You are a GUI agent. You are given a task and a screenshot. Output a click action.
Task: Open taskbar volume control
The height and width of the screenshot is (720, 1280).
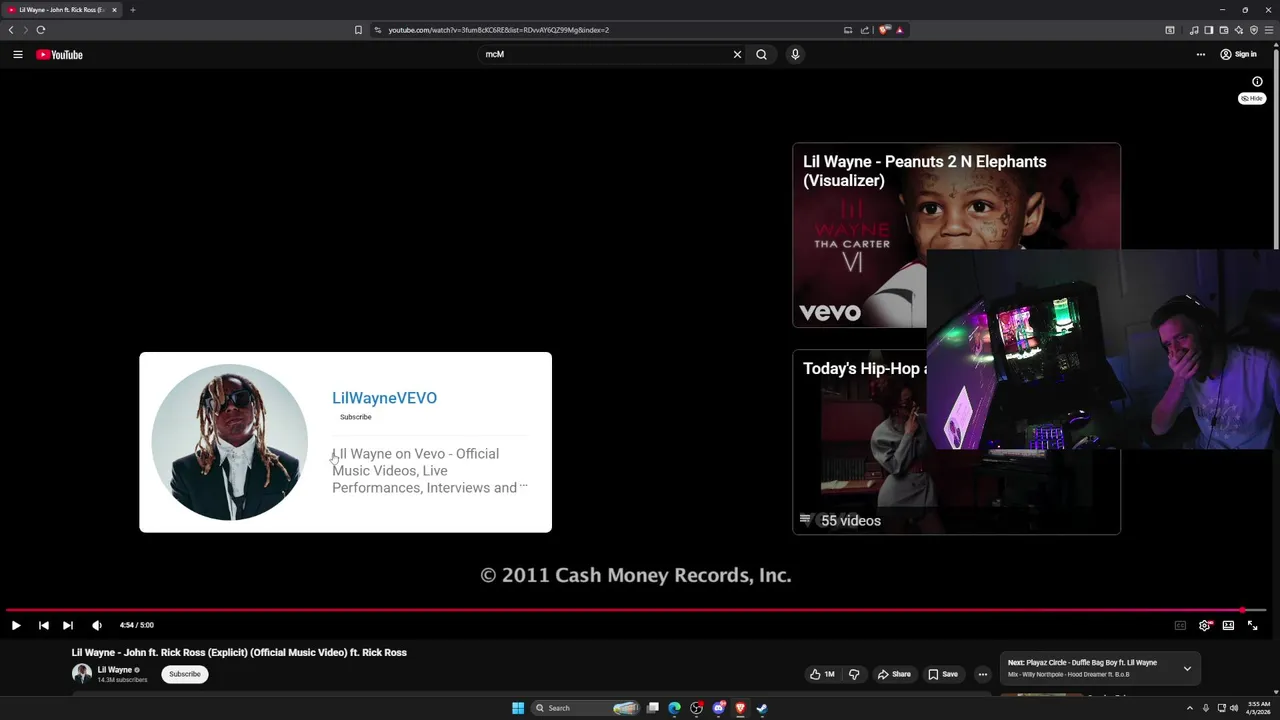[1233, 708]
